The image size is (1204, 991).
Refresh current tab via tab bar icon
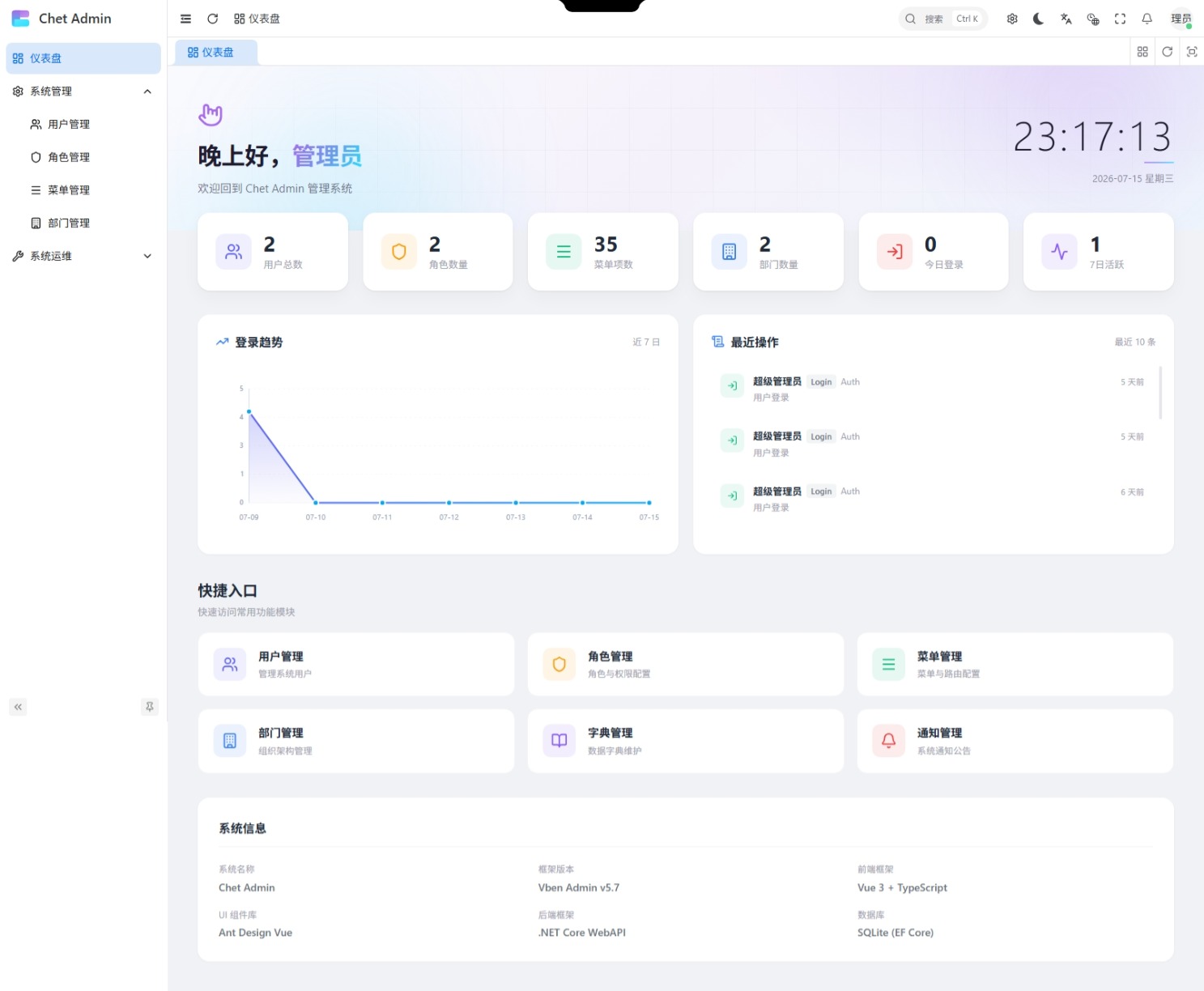pyautogui.click(x=1167, y=52)
